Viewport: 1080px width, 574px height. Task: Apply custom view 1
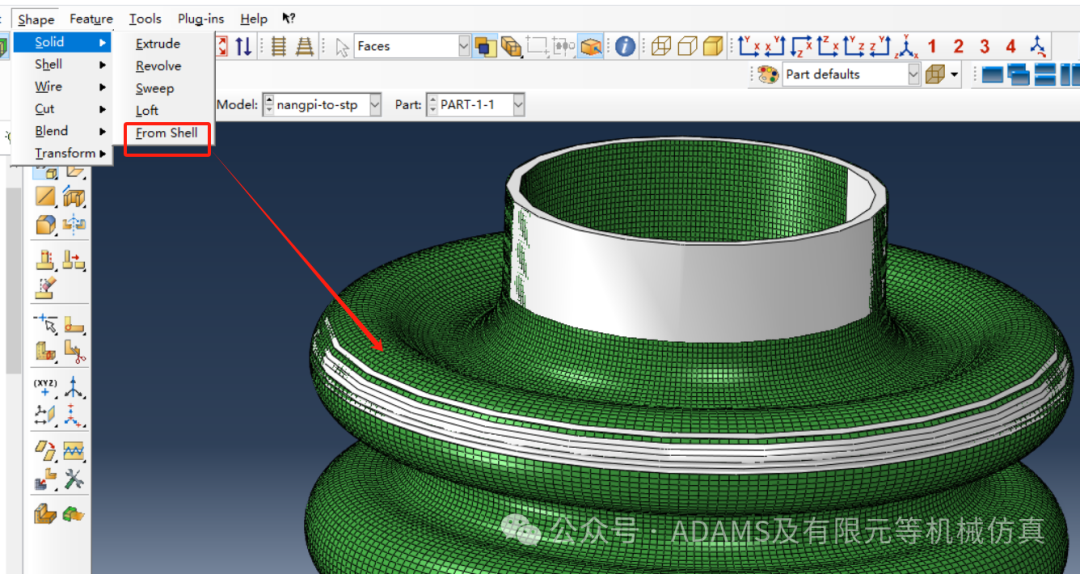click(x=932, y=46)
